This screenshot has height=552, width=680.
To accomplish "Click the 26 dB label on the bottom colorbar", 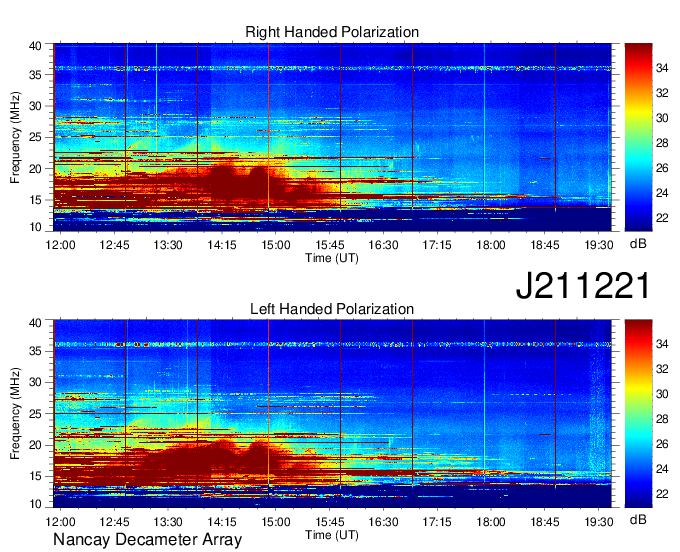I will click(x=662, y=444).
